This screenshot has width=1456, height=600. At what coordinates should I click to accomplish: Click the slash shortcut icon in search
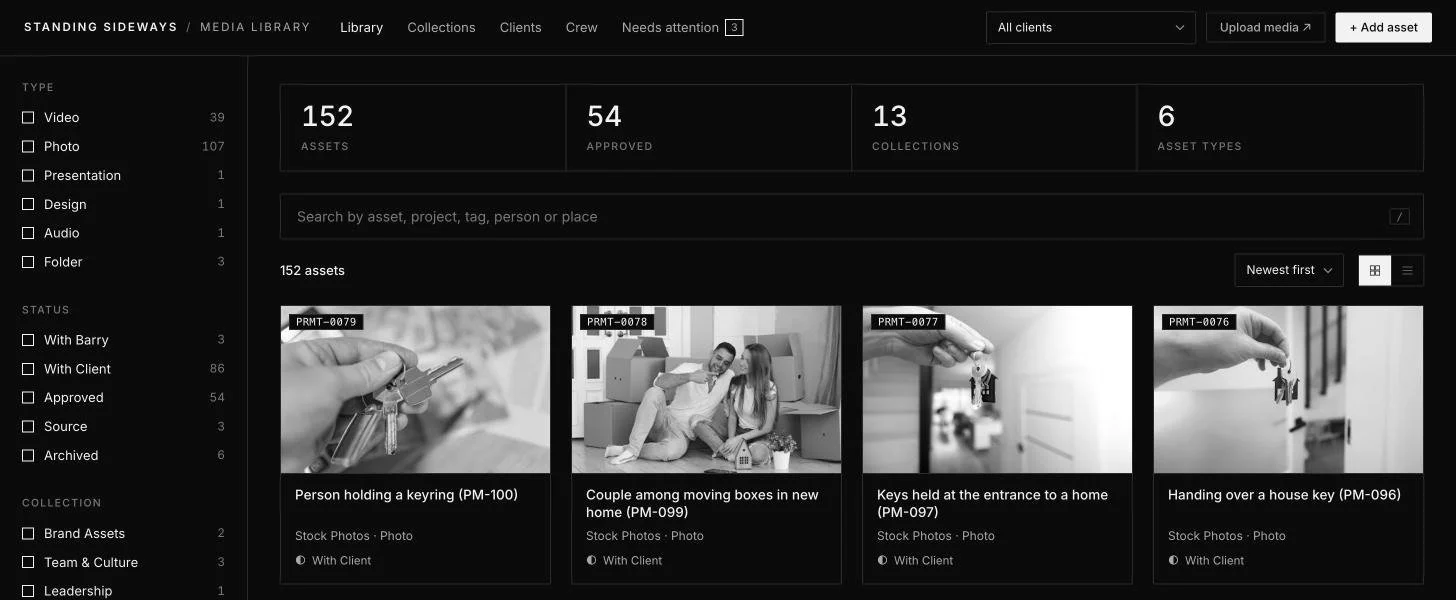click(x=1399, y=217)
